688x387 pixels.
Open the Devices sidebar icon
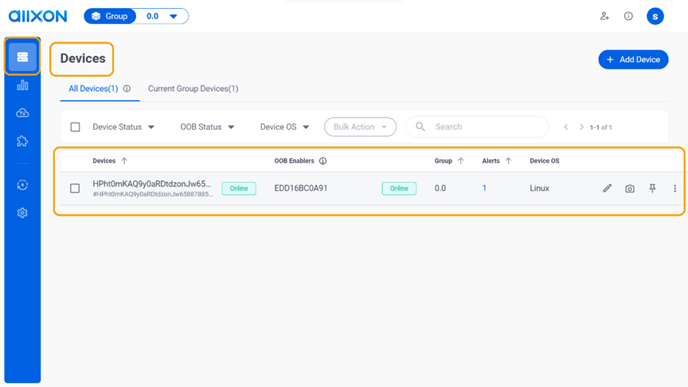(22, 57)
